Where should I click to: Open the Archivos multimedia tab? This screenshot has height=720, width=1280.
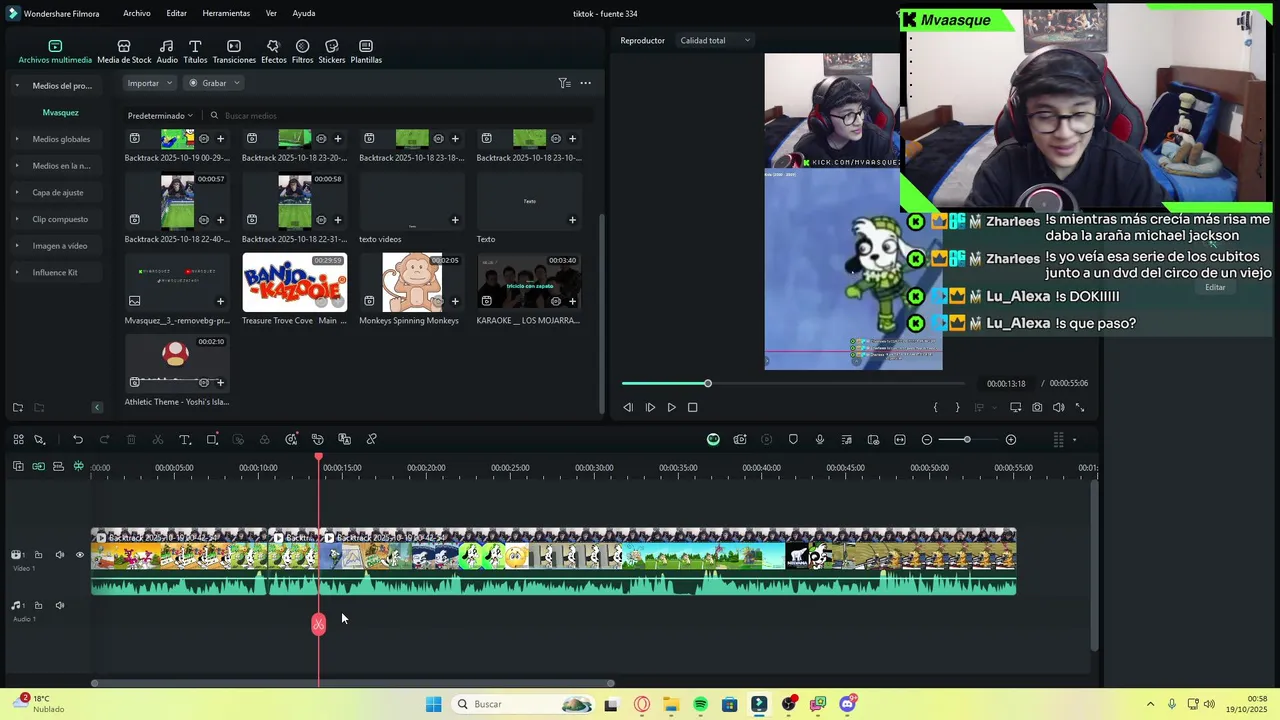coord(55,52)
